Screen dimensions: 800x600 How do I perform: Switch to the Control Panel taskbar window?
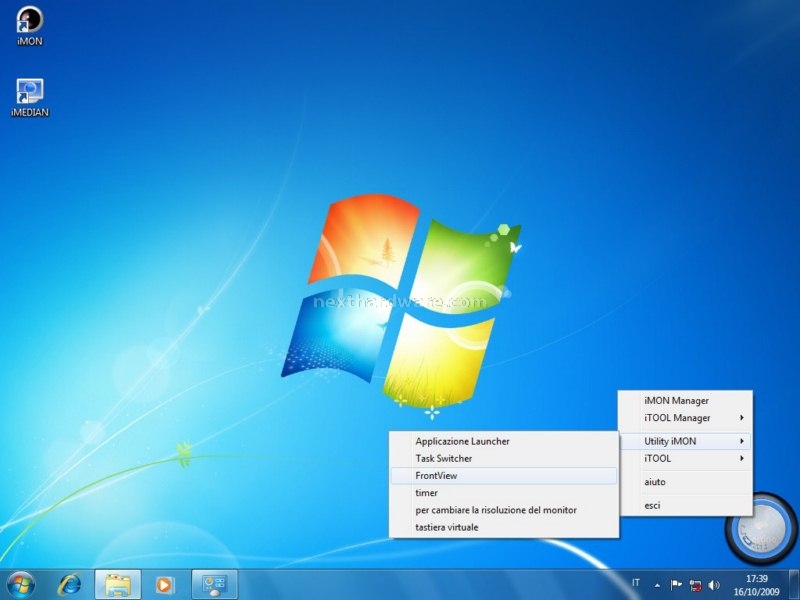pyautogui.click(x=215, y=585)
